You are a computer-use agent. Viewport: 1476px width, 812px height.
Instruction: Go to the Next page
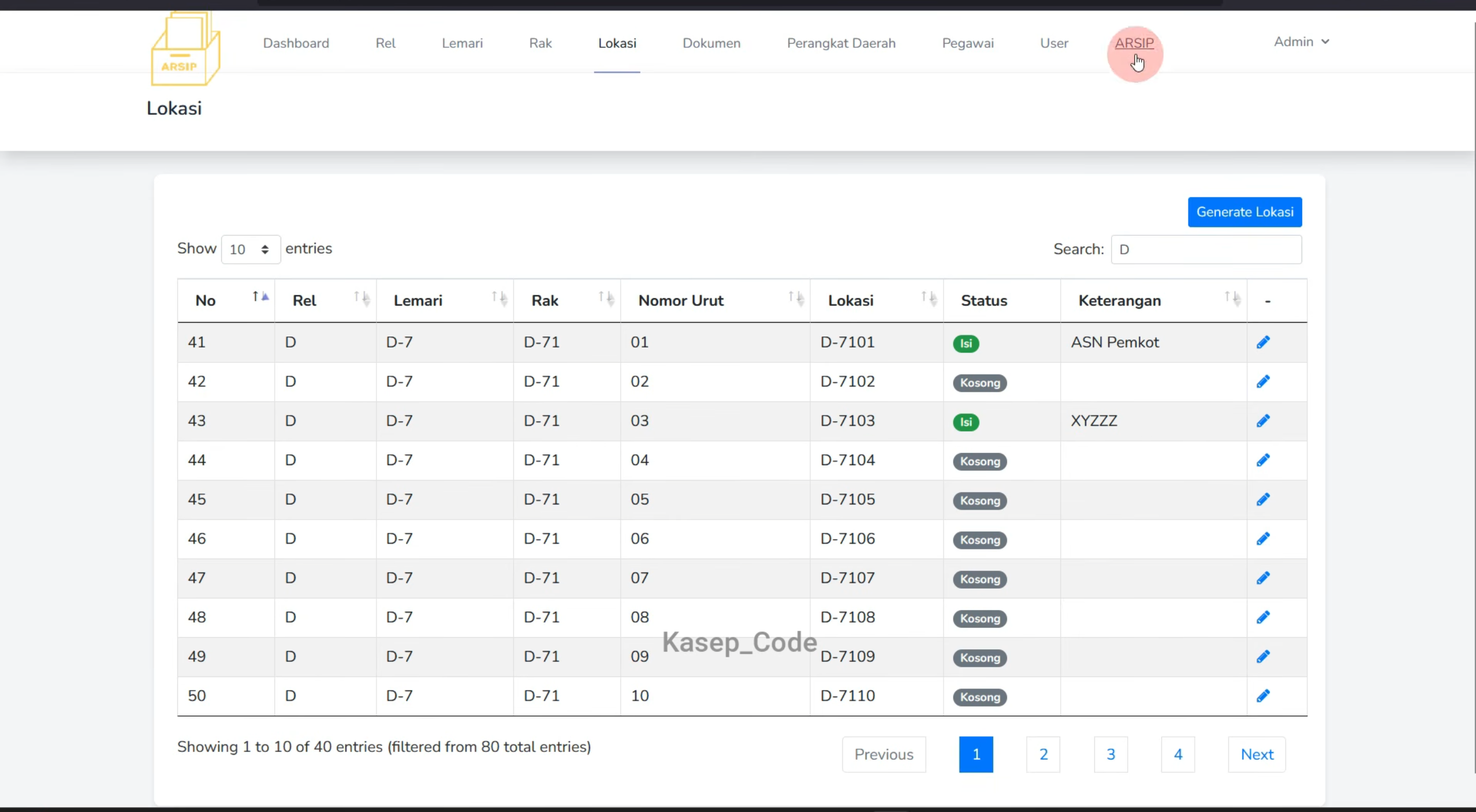(1257, 754)
